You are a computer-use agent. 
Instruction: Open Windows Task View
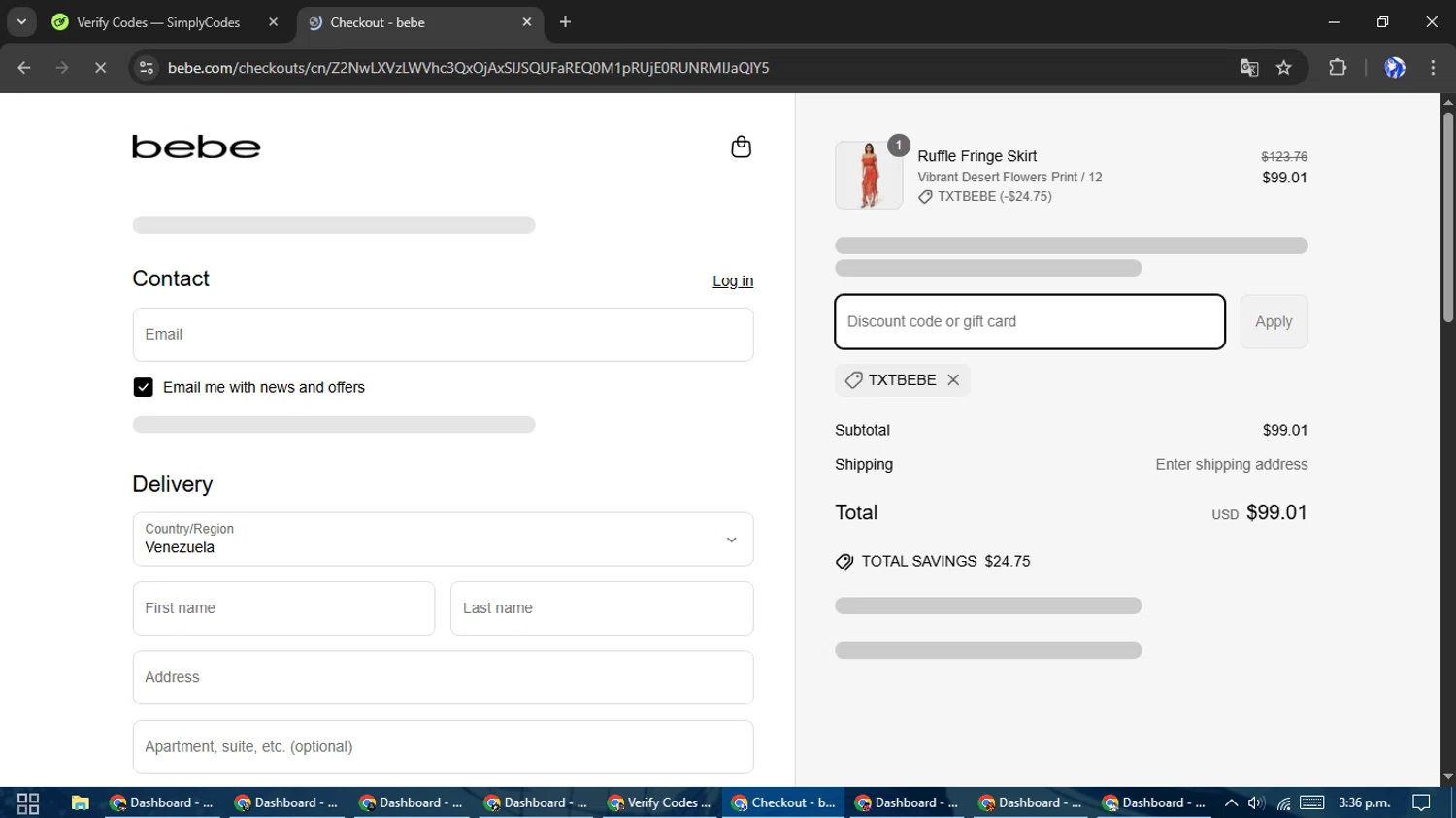point(28,803)
